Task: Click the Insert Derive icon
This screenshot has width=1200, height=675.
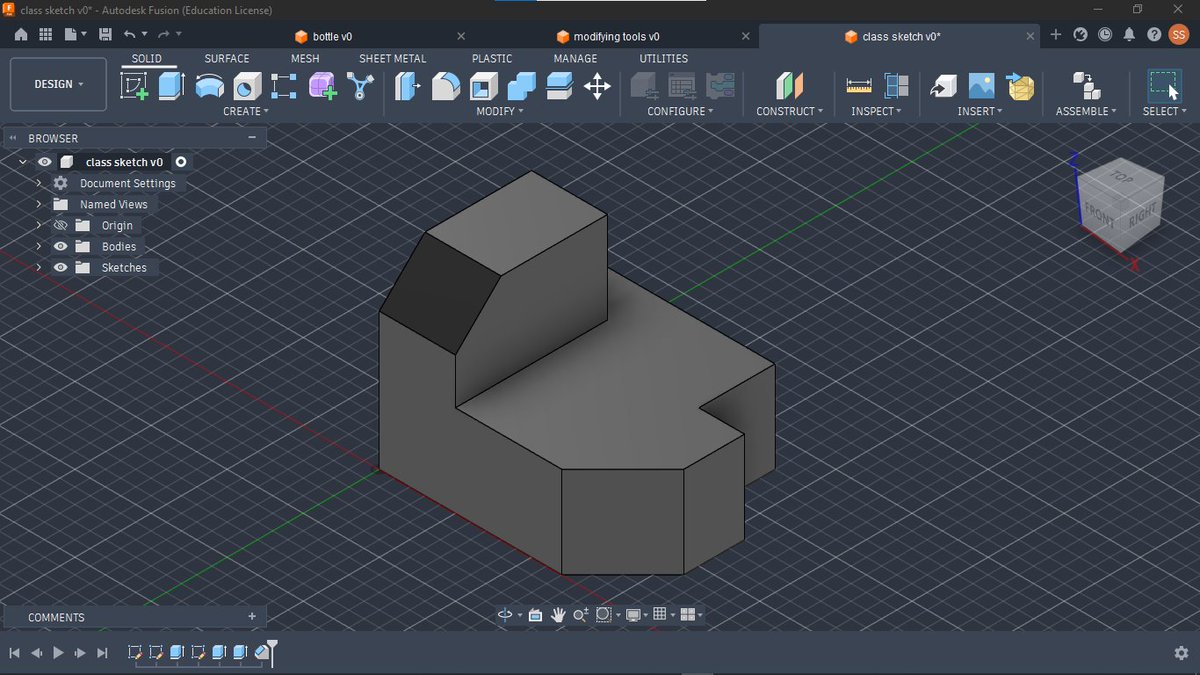Action: coord(943,86)
